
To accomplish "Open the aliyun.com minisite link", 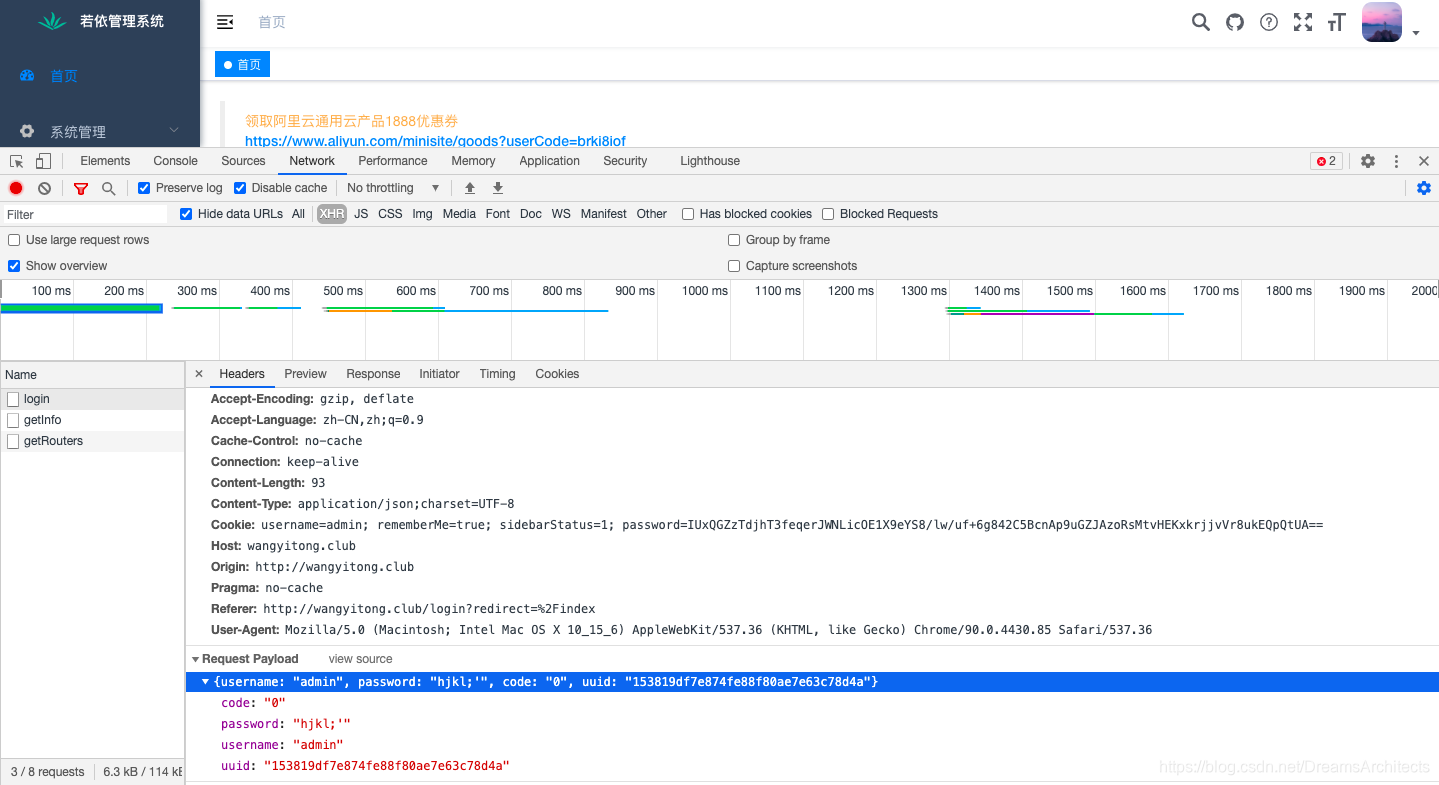I will [435, 141].
